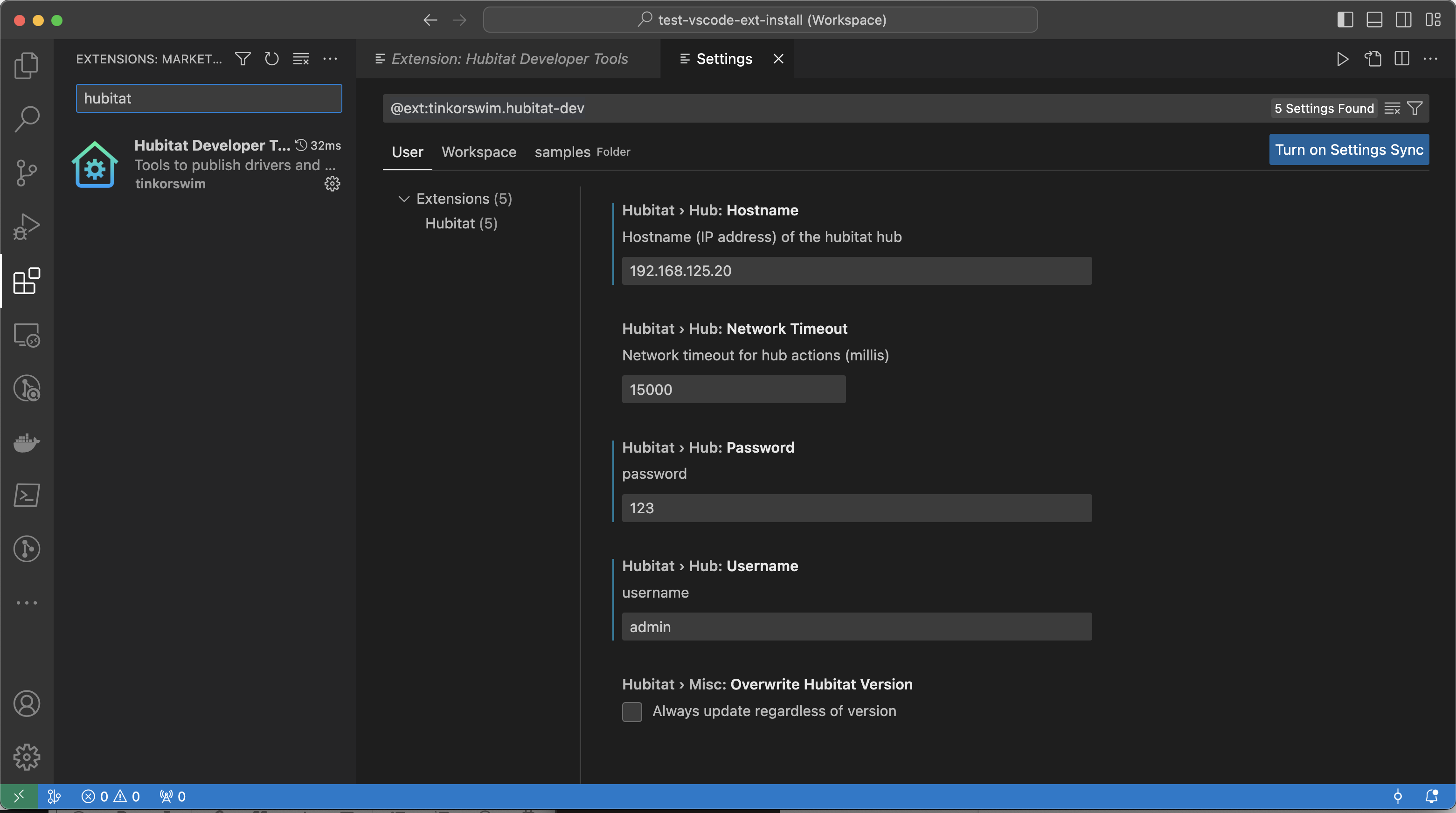Open Source Control view

[x=27, y=172]
